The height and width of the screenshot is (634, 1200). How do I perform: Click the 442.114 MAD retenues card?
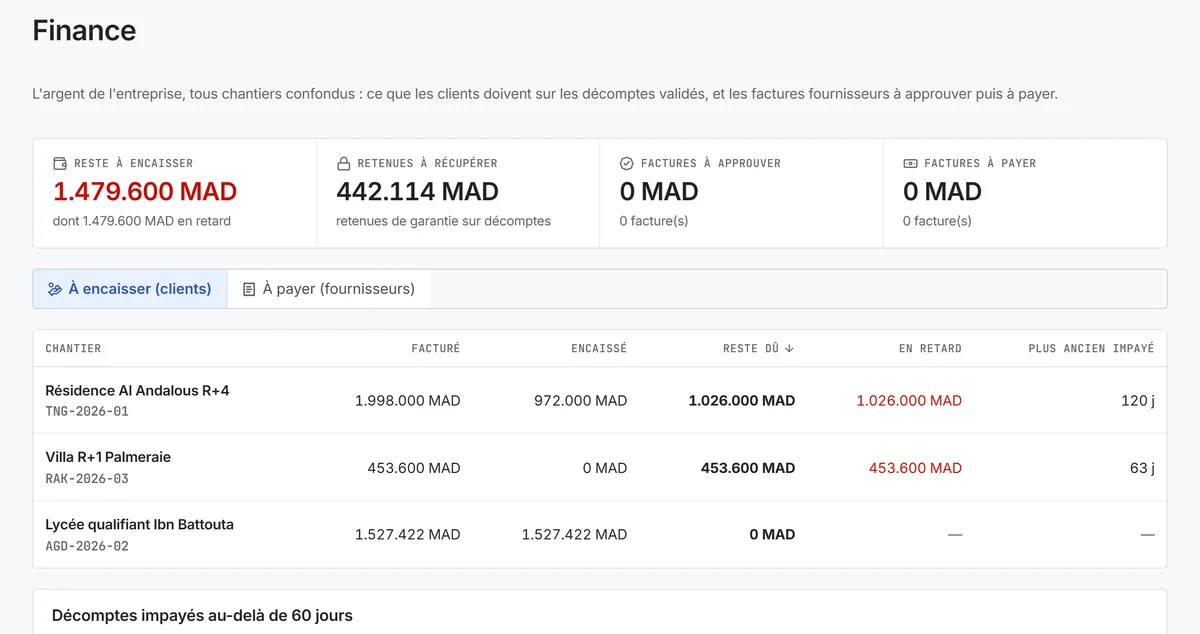458,193
